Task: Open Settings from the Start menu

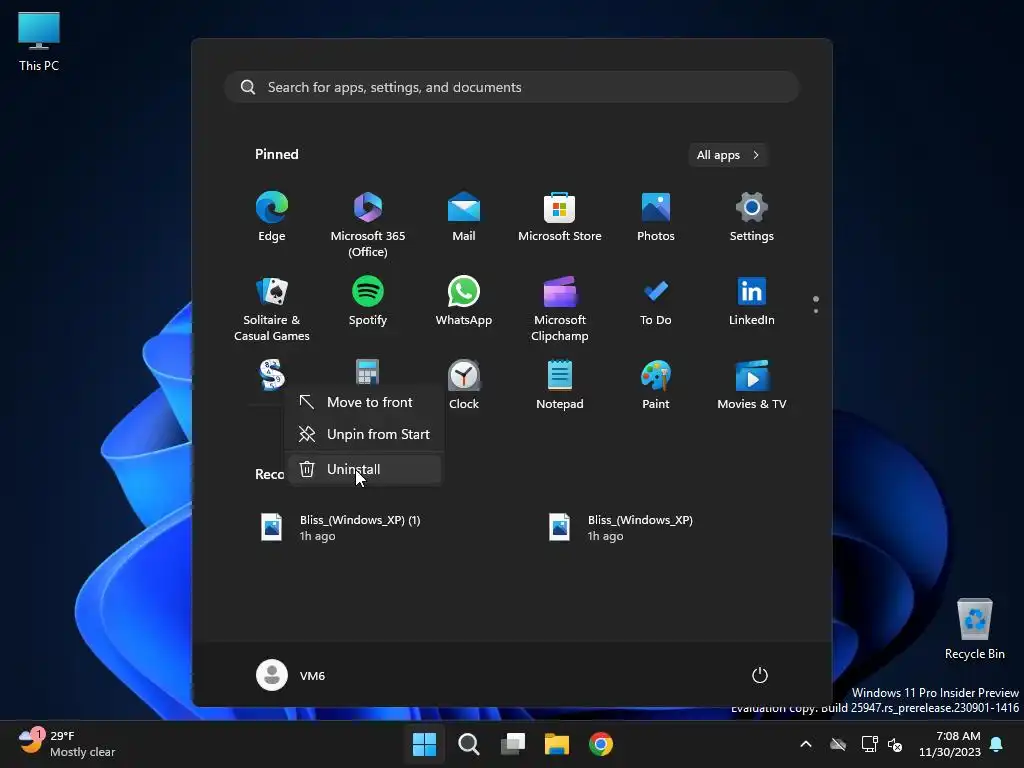Action: tap(752, 217)
